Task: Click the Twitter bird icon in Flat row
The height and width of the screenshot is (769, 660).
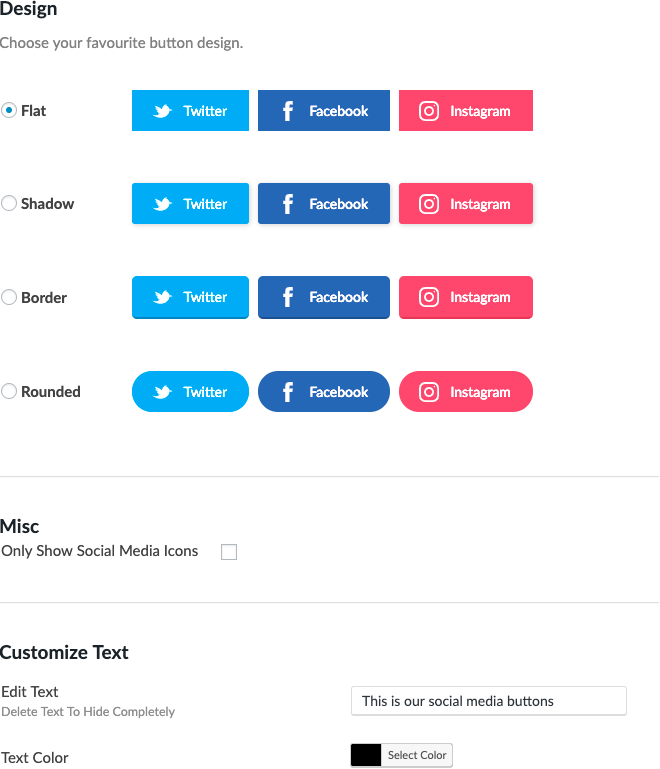Action: [162, 111]
